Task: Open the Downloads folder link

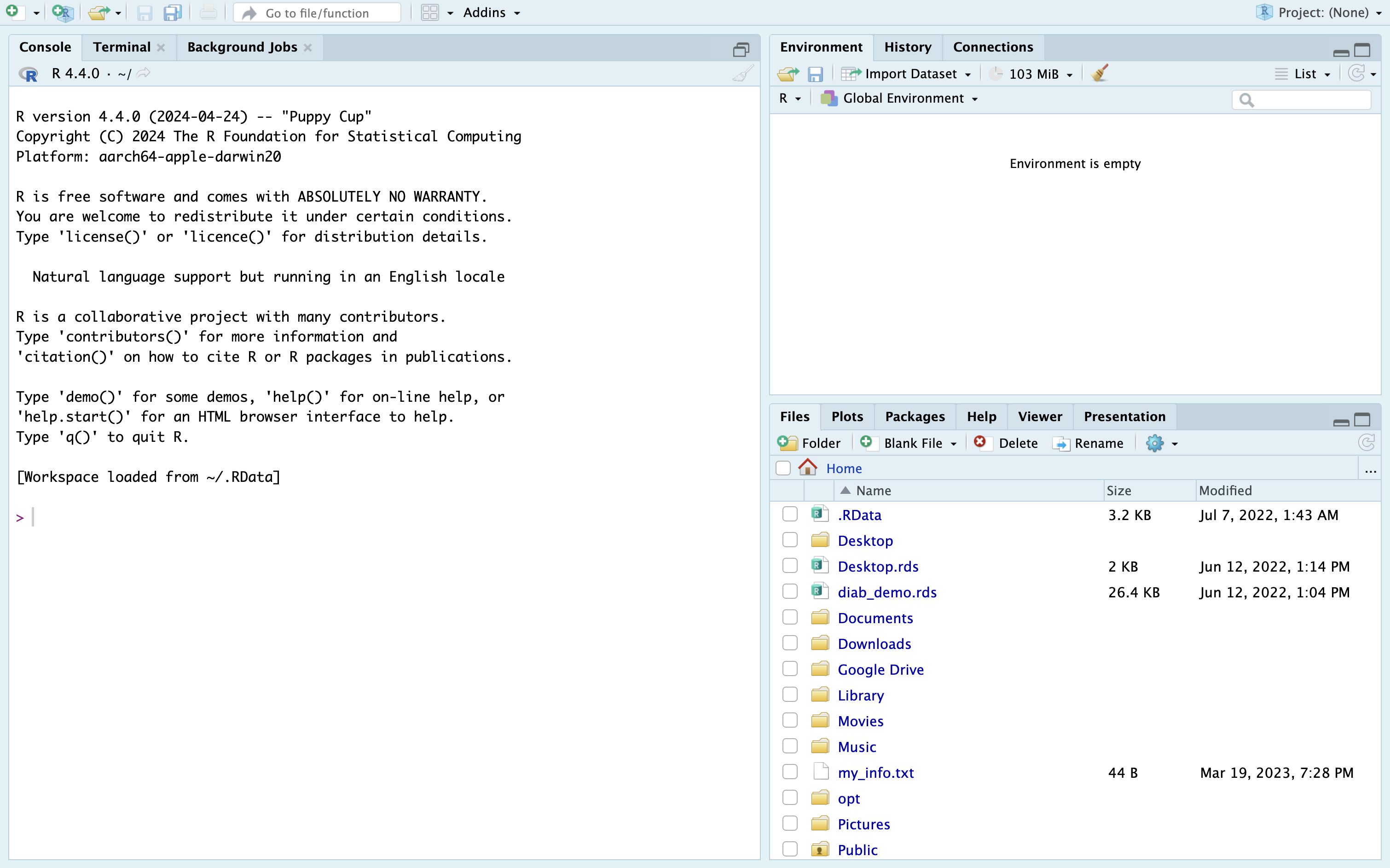Action: click(x=874, y=643)
